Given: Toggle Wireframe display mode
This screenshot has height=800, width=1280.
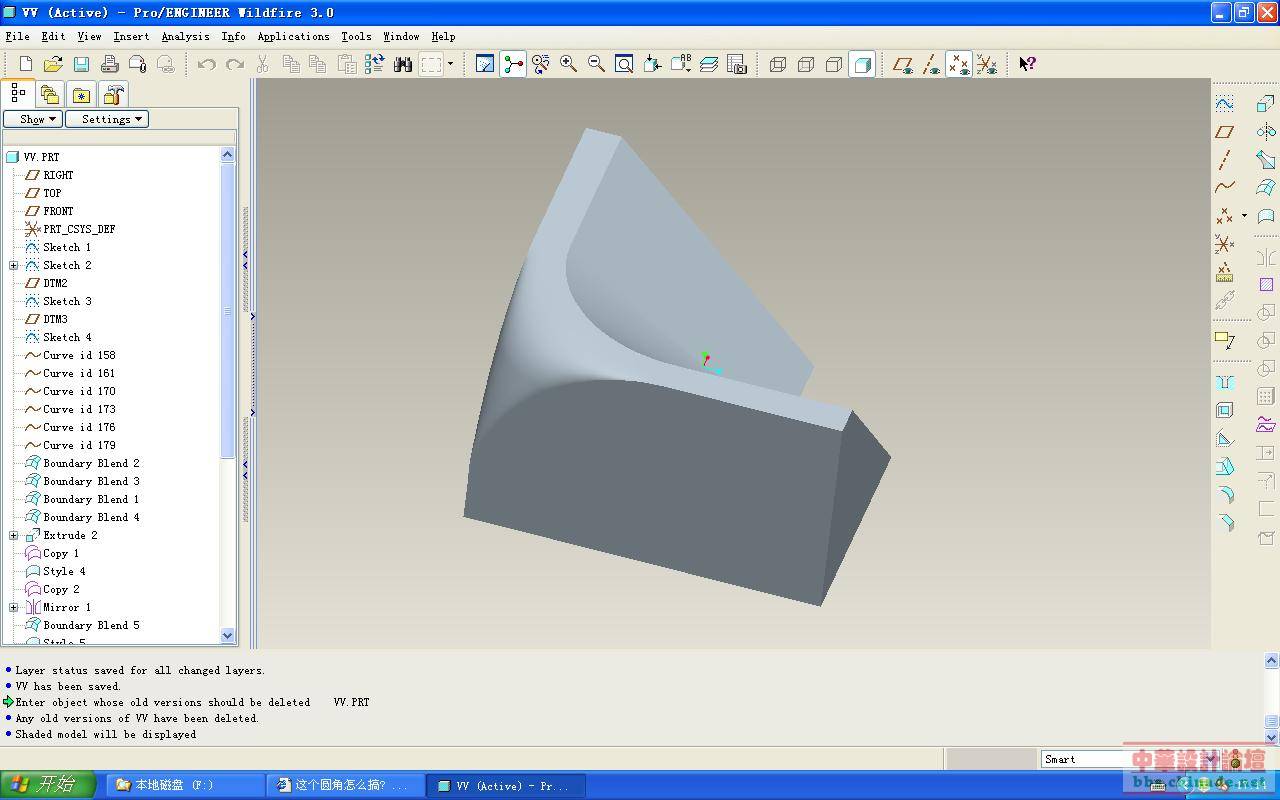Looking at the screenshot, I should (x=778, y=64).
